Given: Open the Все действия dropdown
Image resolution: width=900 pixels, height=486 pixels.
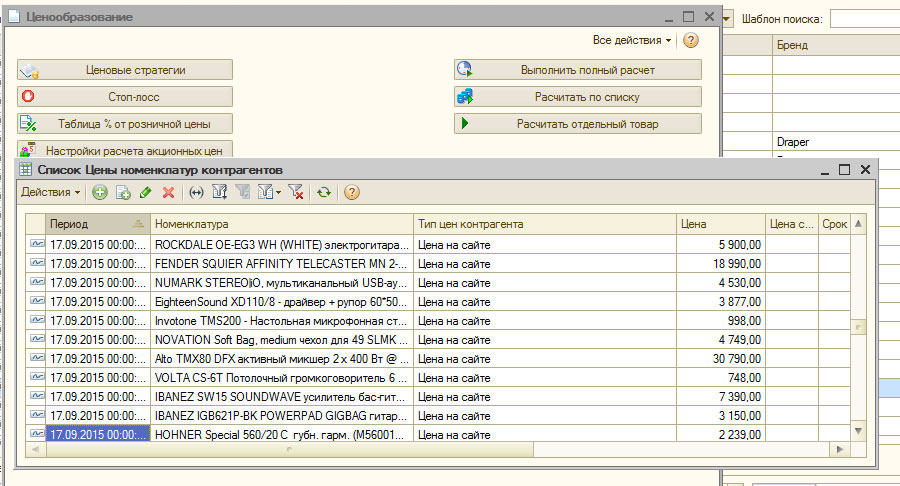Looking at the screenshot, I should (631, 40).
